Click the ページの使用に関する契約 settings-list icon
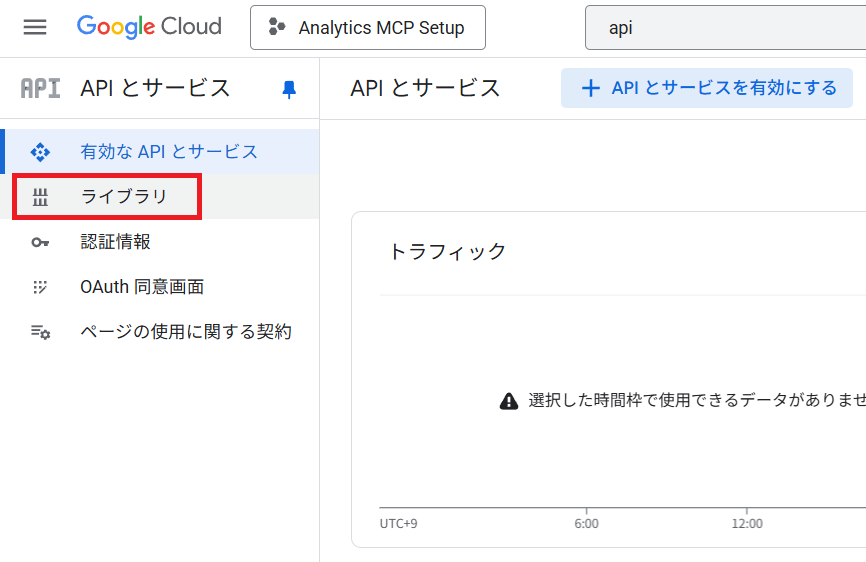Image resolution: width=866 pixels, height=562 pixels. (40, 332)
